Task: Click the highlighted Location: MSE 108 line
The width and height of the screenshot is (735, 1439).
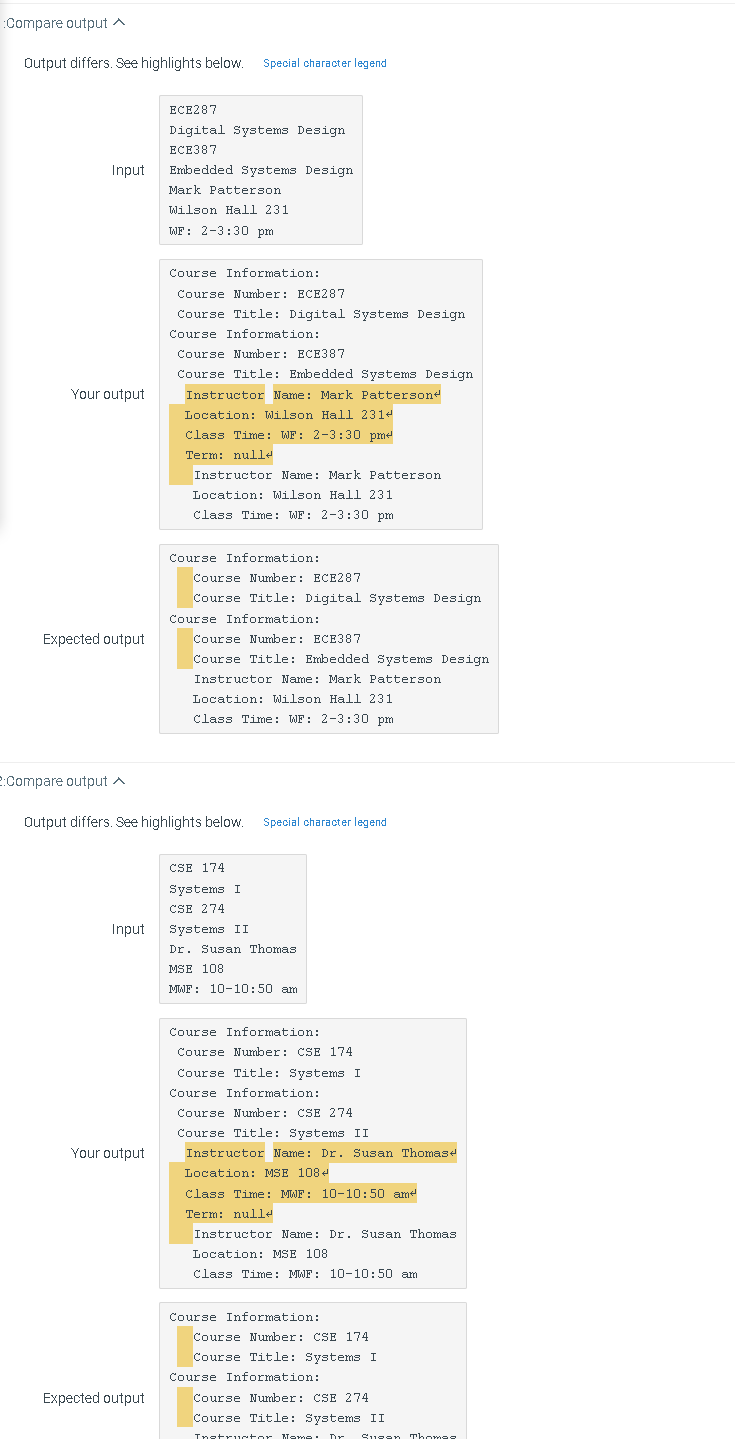Action: 266,1172
